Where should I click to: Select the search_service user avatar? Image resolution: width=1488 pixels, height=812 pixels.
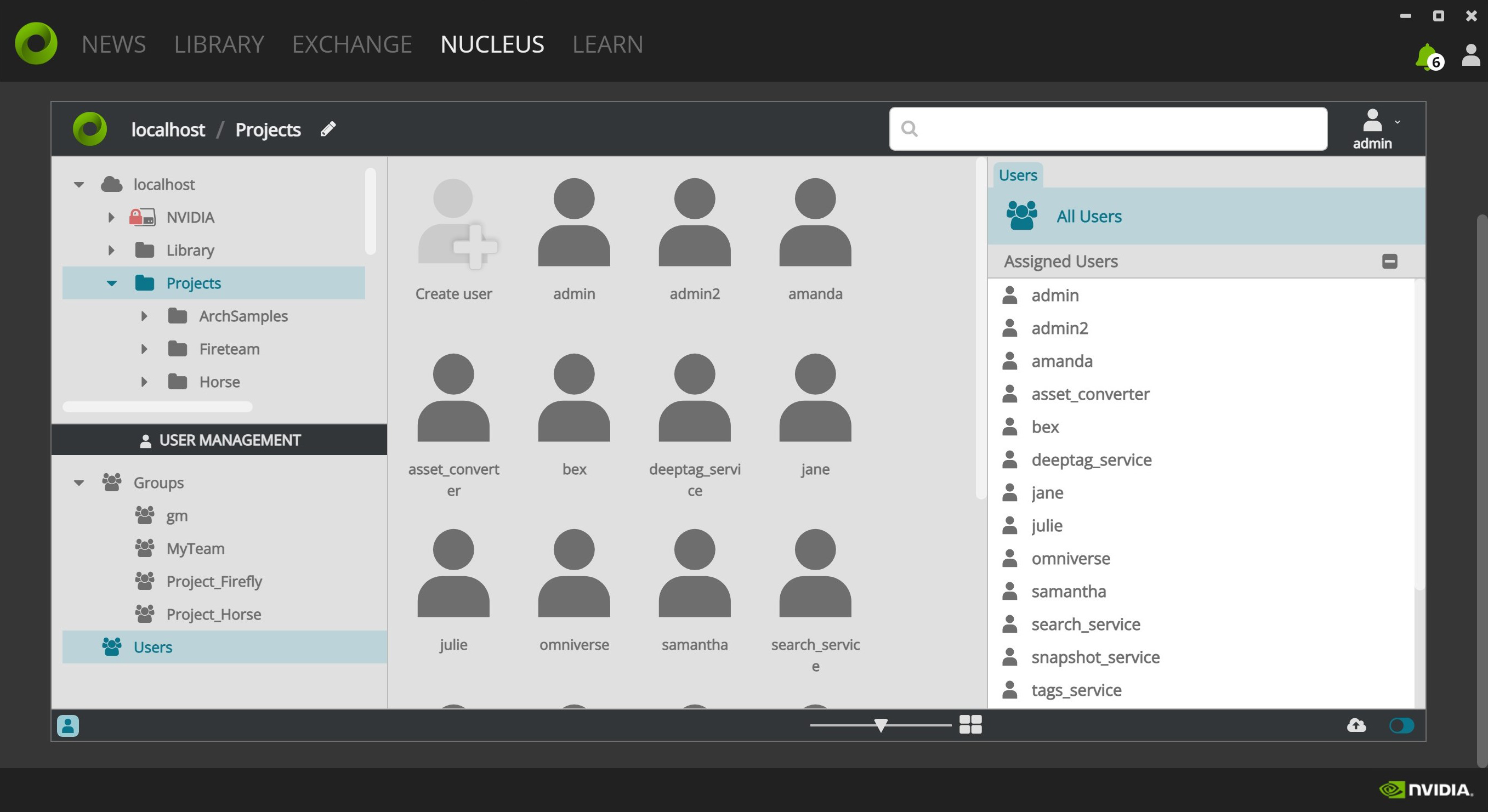point(815,573)
